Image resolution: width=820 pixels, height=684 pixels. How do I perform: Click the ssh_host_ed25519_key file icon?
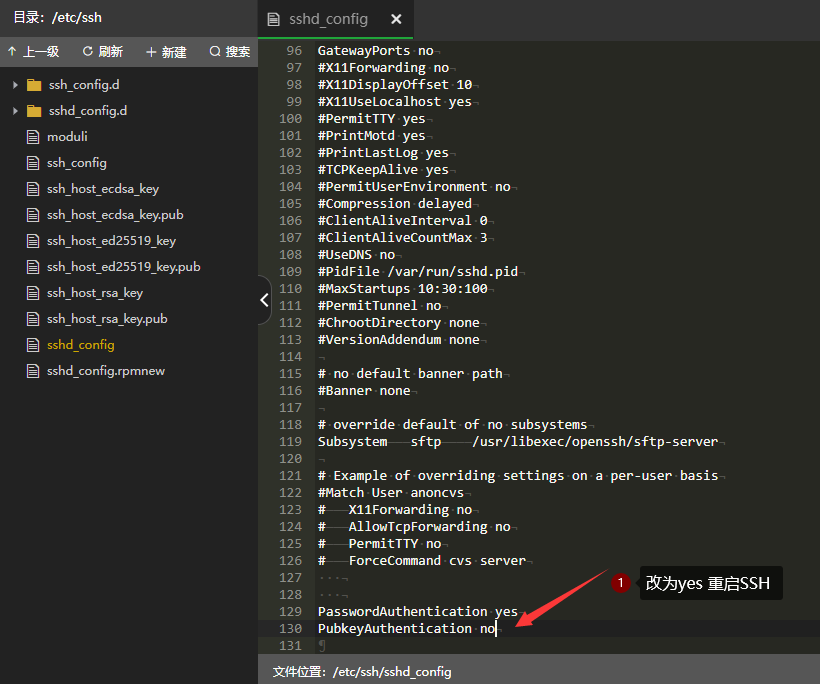[33, 241]
